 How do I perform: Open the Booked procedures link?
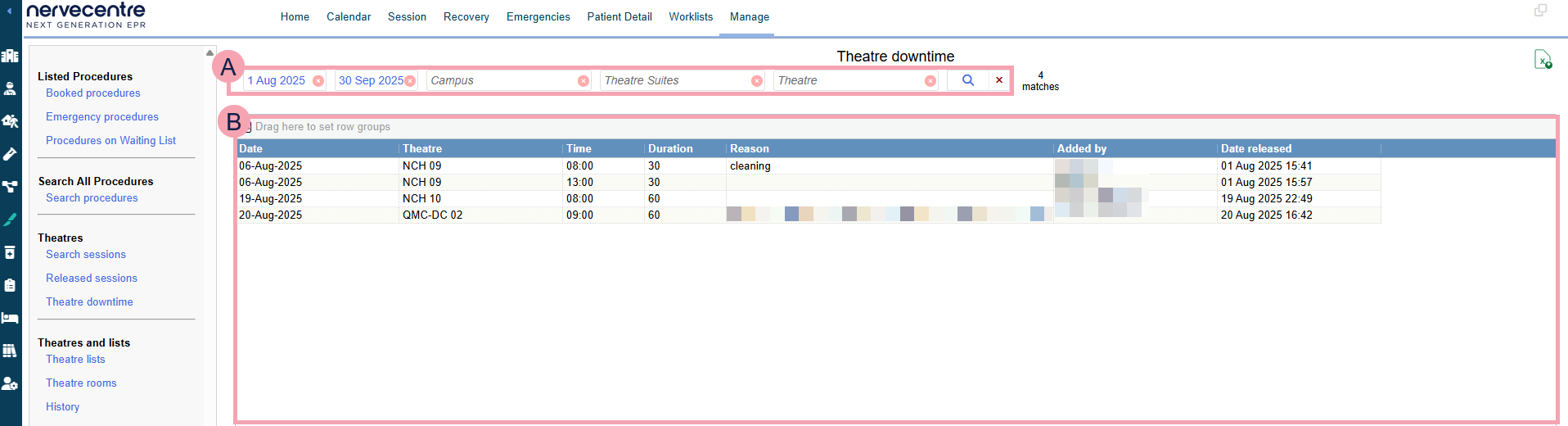(x=92, y=93)
